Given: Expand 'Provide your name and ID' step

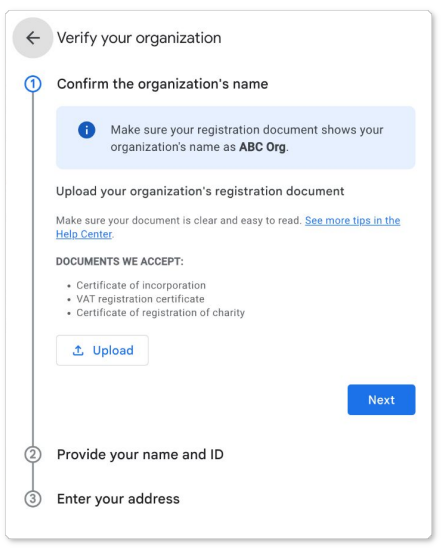Looking at the screenshot, I should coord(140,454).
